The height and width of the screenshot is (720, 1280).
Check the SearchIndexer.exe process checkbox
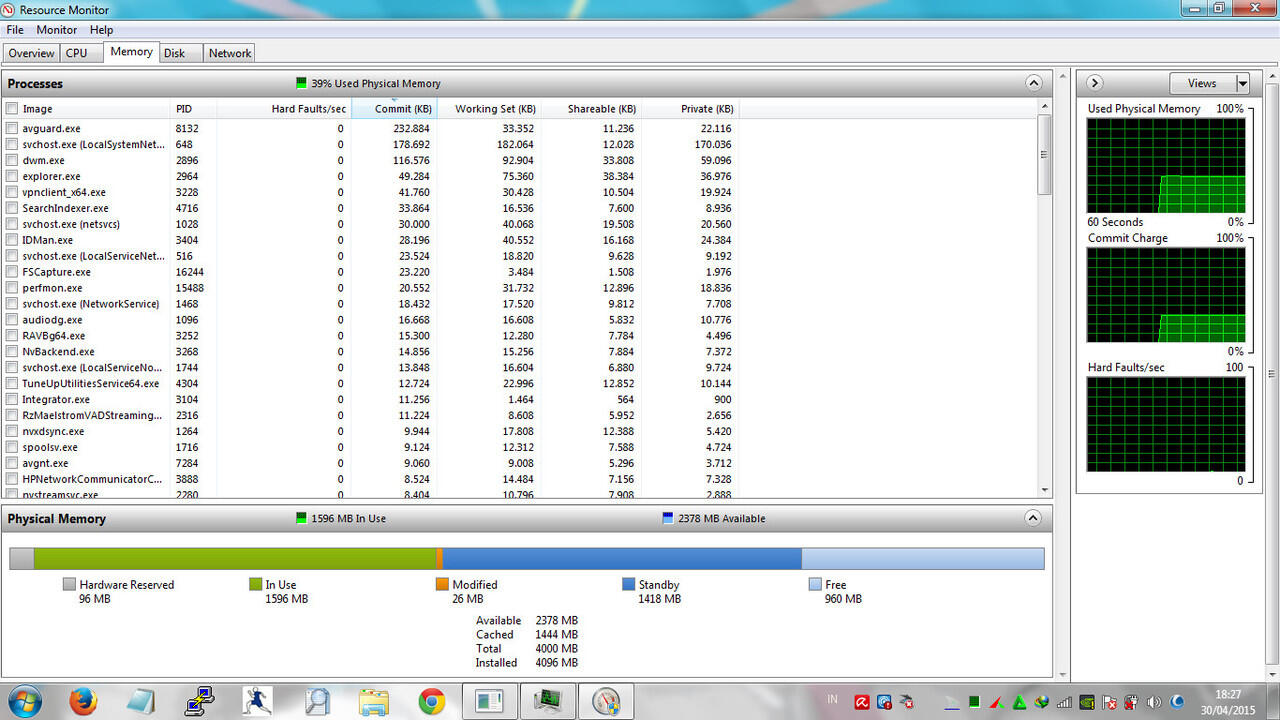tap(12, 209)
